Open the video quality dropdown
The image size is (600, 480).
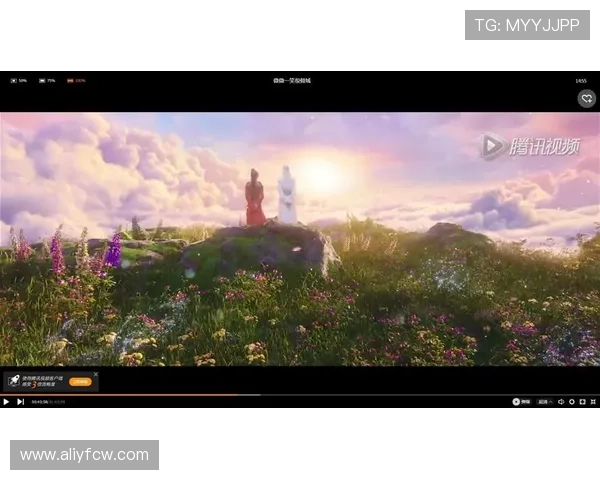click(544, 402)
